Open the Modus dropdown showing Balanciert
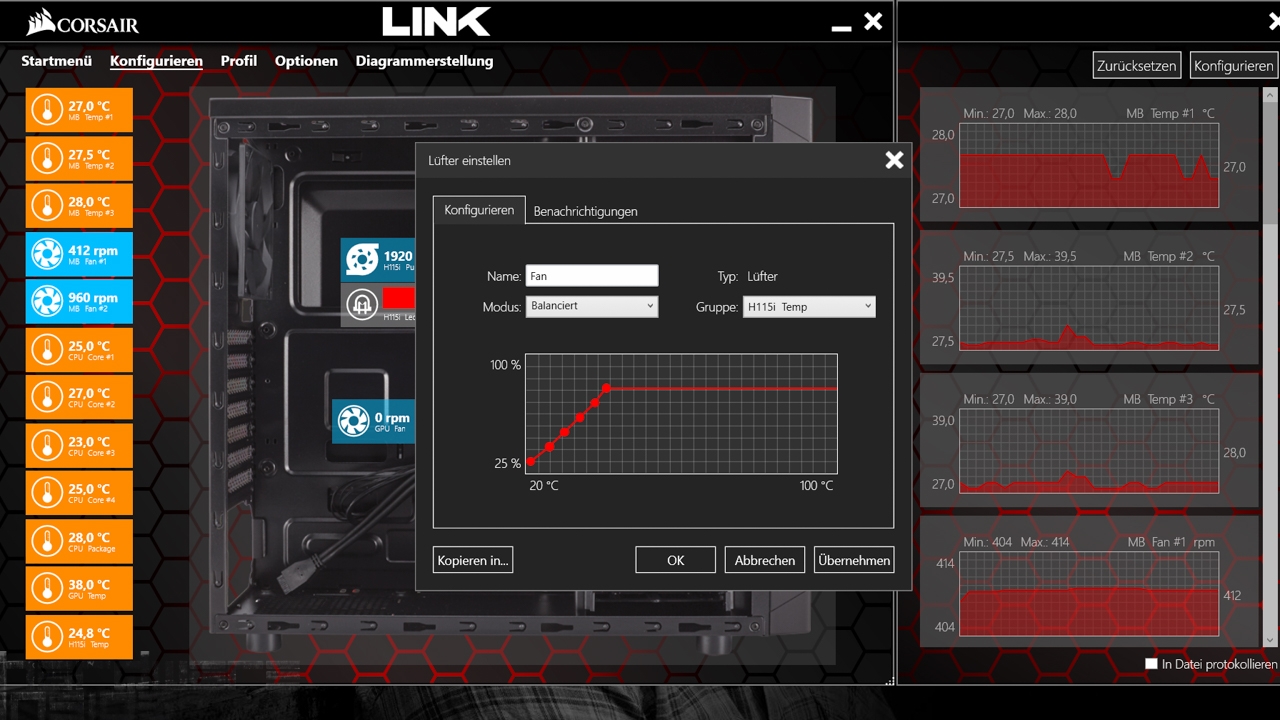 [592, 306]
